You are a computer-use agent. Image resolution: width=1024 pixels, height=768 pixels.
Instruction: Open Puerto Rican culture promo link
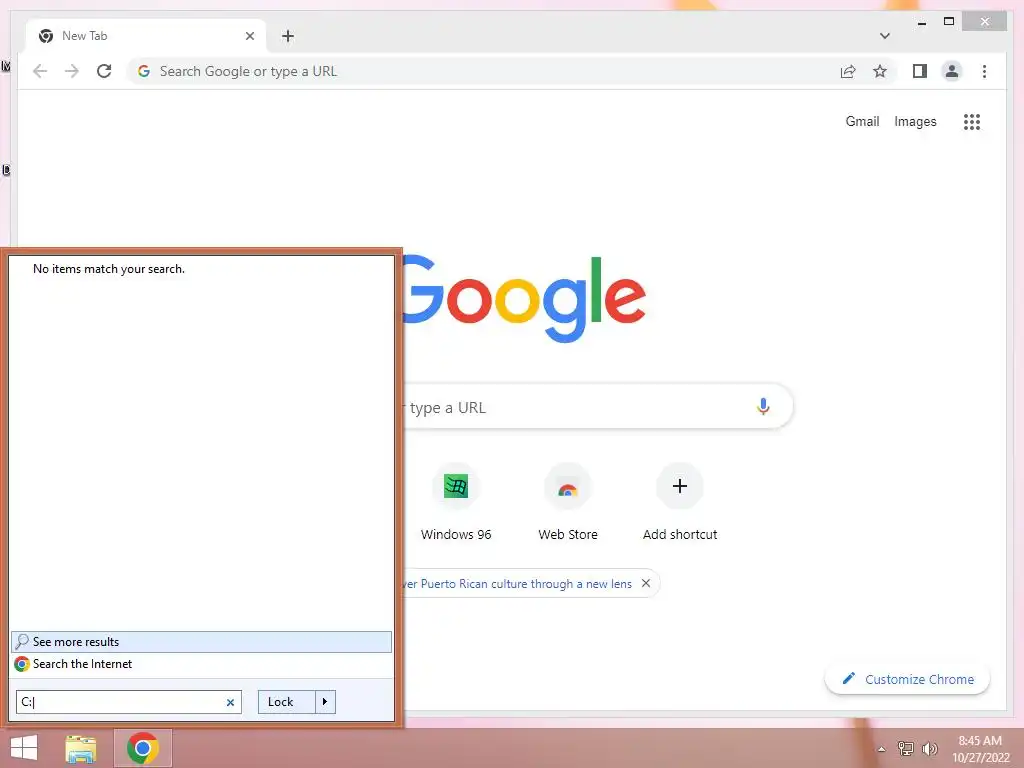[x=518, y=584]
